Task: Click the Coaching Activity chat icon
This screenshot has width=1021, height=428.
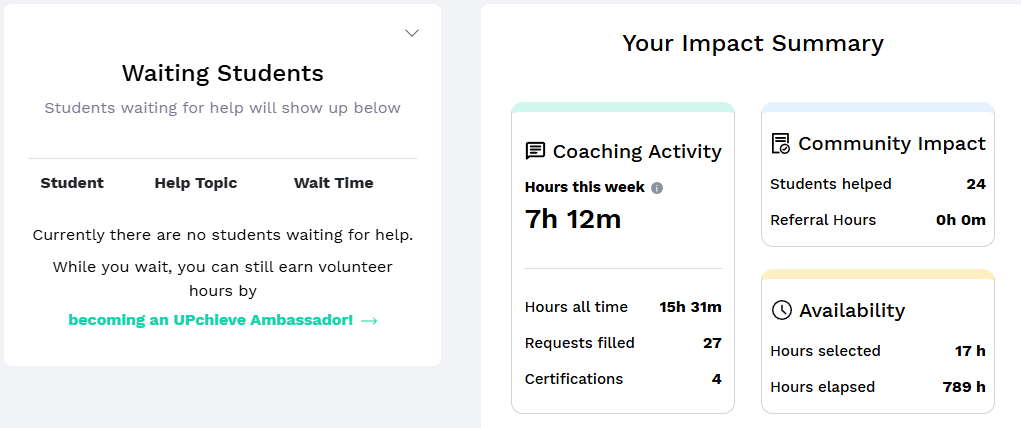Action: click(x=535, y=151)
